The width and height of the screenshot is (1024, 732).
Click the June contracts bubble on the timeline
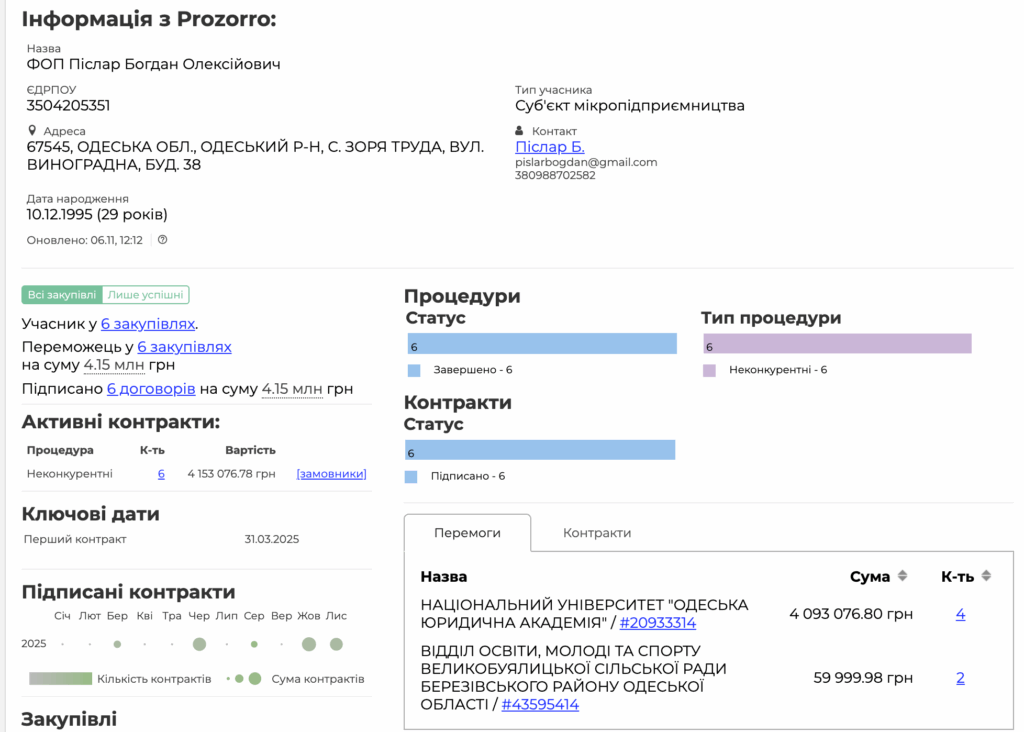click(199, 644)
